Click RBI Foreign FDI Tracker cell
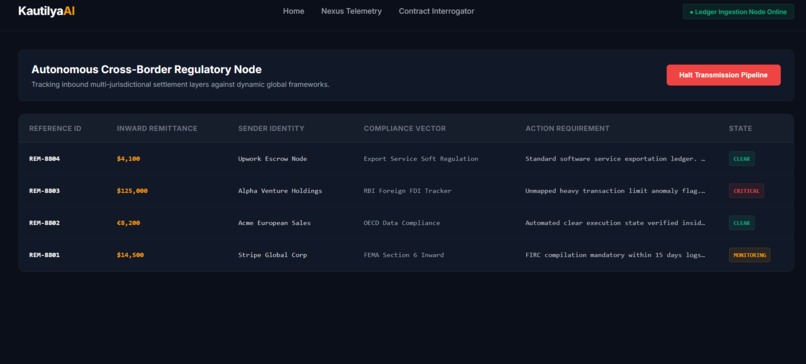The width and height of the screenshot is (806, 364). 407,191
